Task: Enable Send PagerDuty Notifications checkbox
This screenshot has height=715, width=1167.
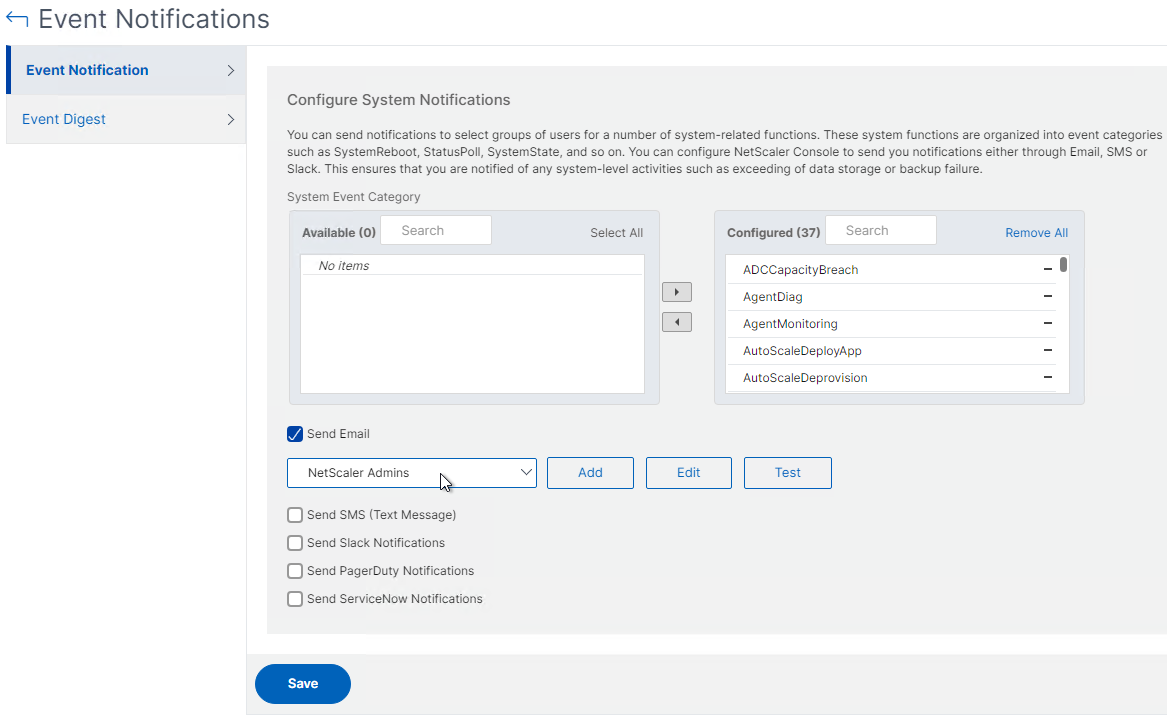Action: click(x=295, y=571)
